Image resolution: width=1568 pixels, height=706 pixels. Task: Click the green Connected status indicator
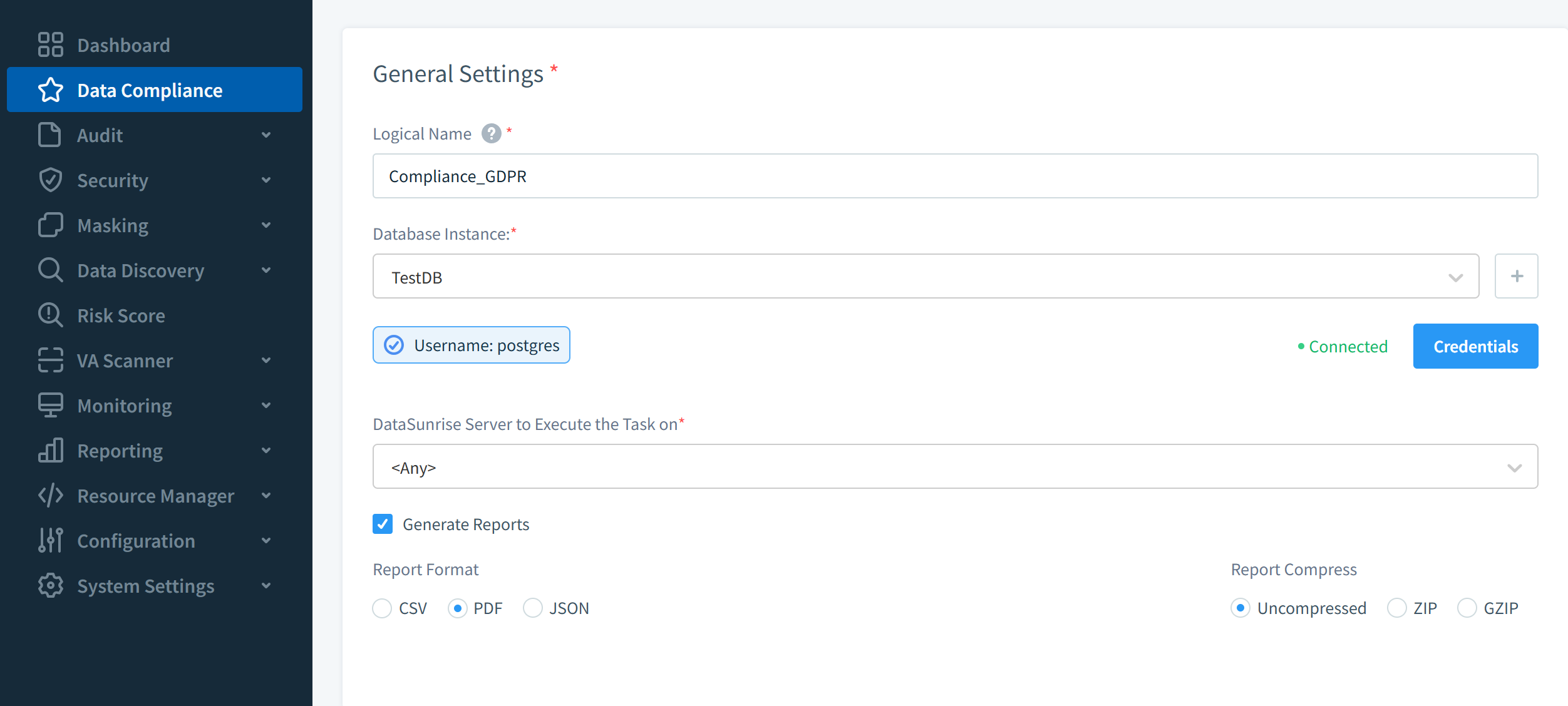click(1342, 346)
